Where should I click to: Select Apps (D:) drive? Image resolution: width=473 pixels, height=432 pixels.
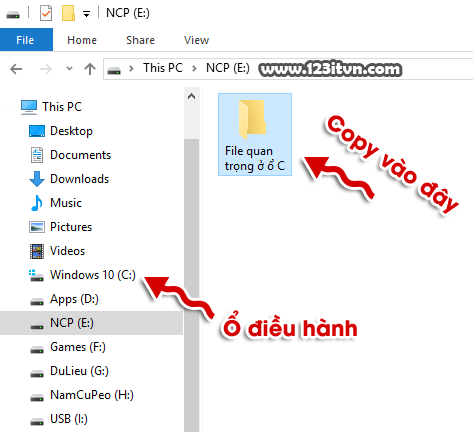[x=74, y=299]
